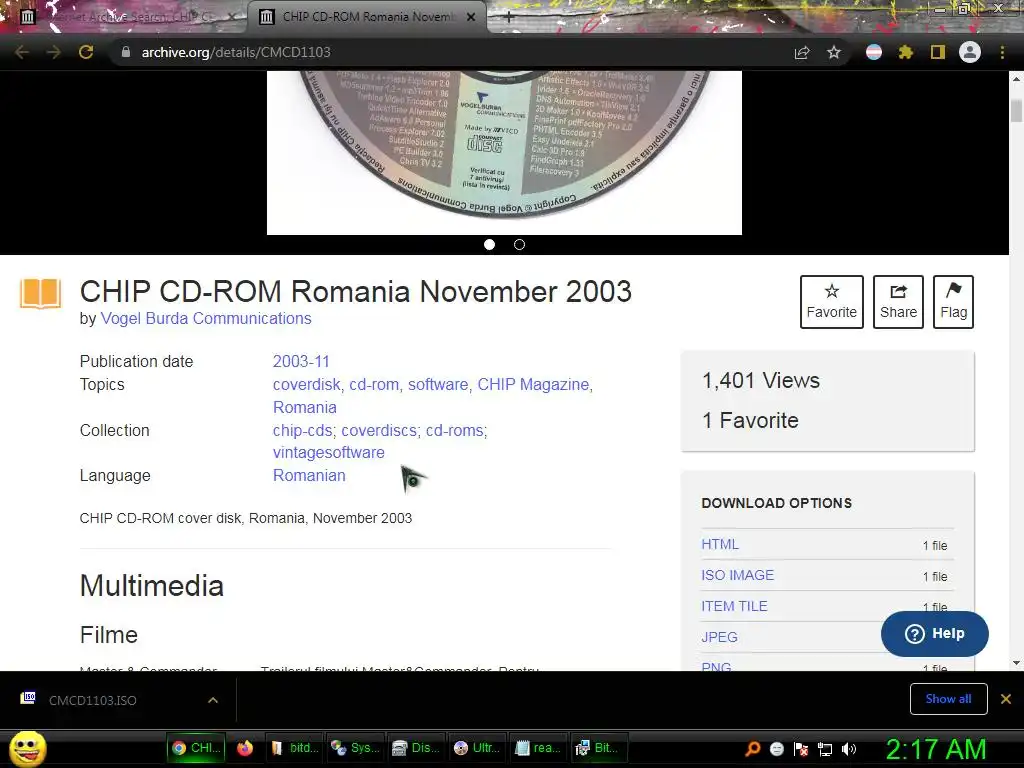1024x768 pixels.
Task: Download the JPEG option
Action: tap(720, 637)
